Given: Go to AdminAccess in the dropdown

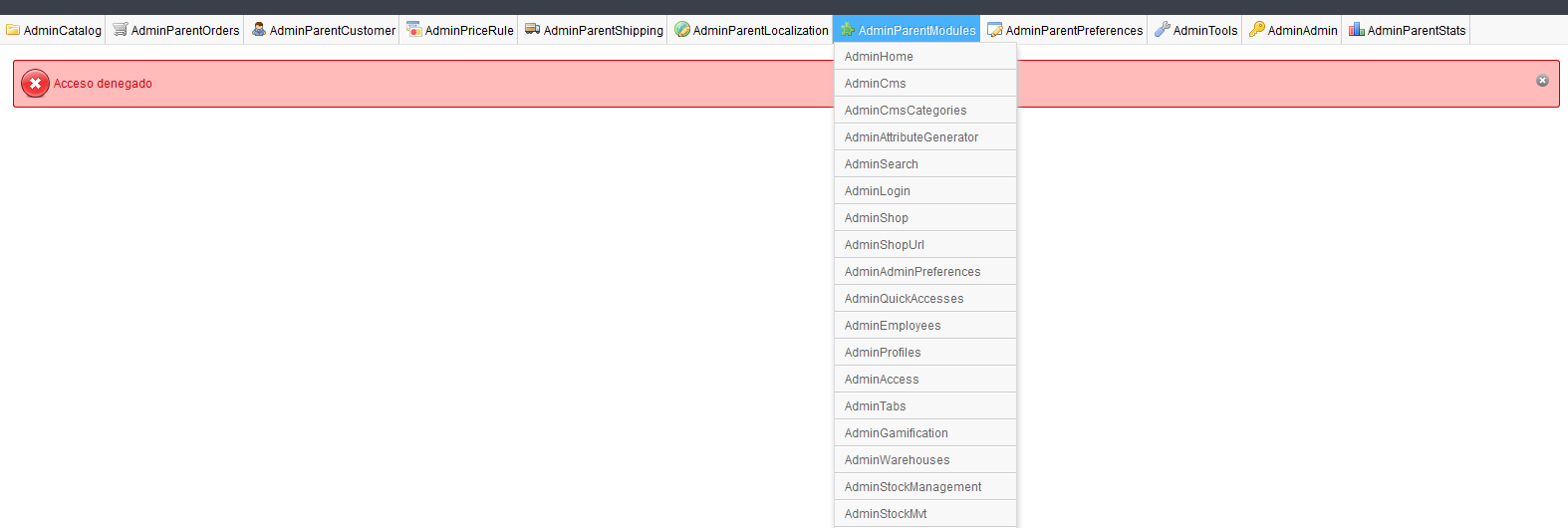Looking at the screenshot, I should (x=925, y=380).
